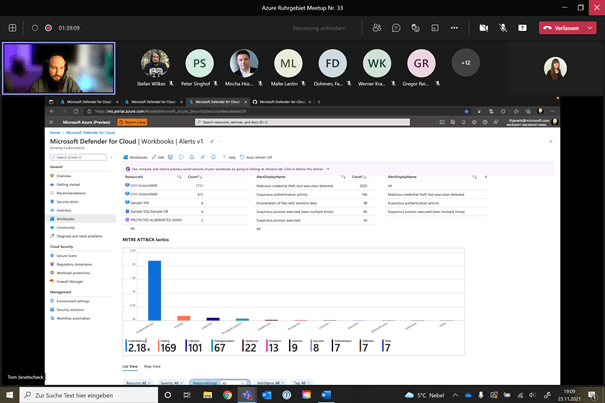Click the Edit pencil in workbook toolbar
The image size is (605, 403).
(158, 157)
